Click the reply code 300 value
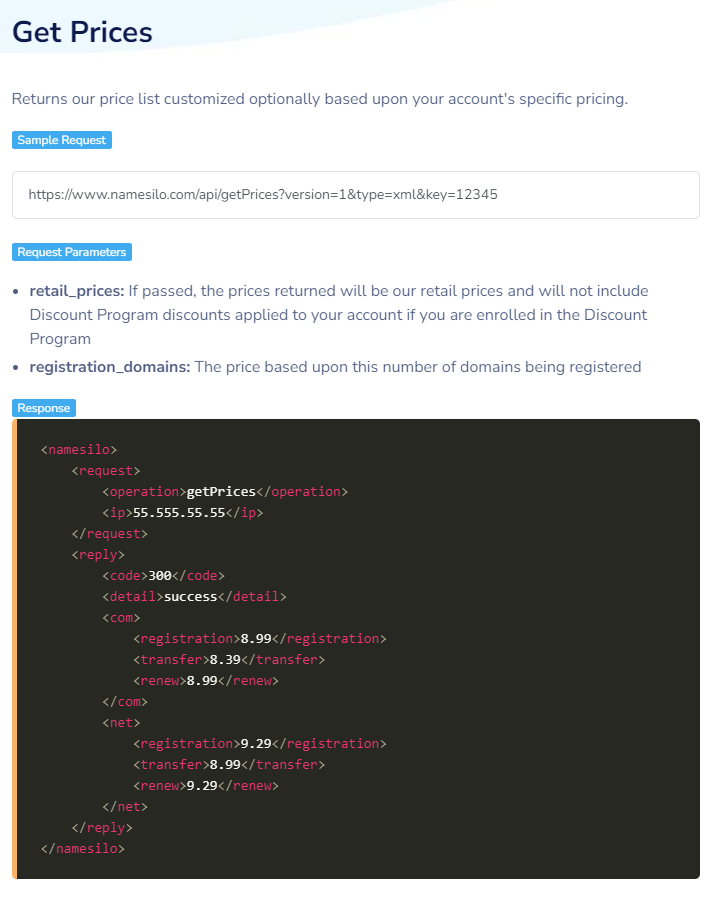The width and height of the screenshot is (724, 903). tap(160, 576)
